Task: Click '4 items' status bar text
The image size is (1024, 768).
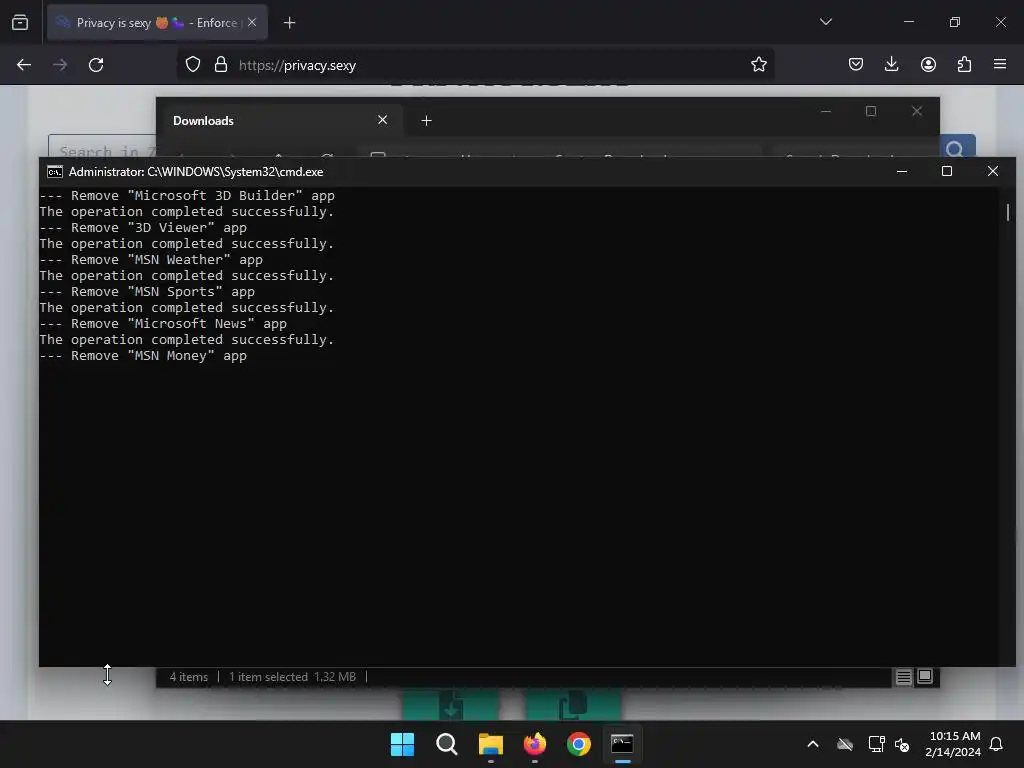Action: click(189, 677)
